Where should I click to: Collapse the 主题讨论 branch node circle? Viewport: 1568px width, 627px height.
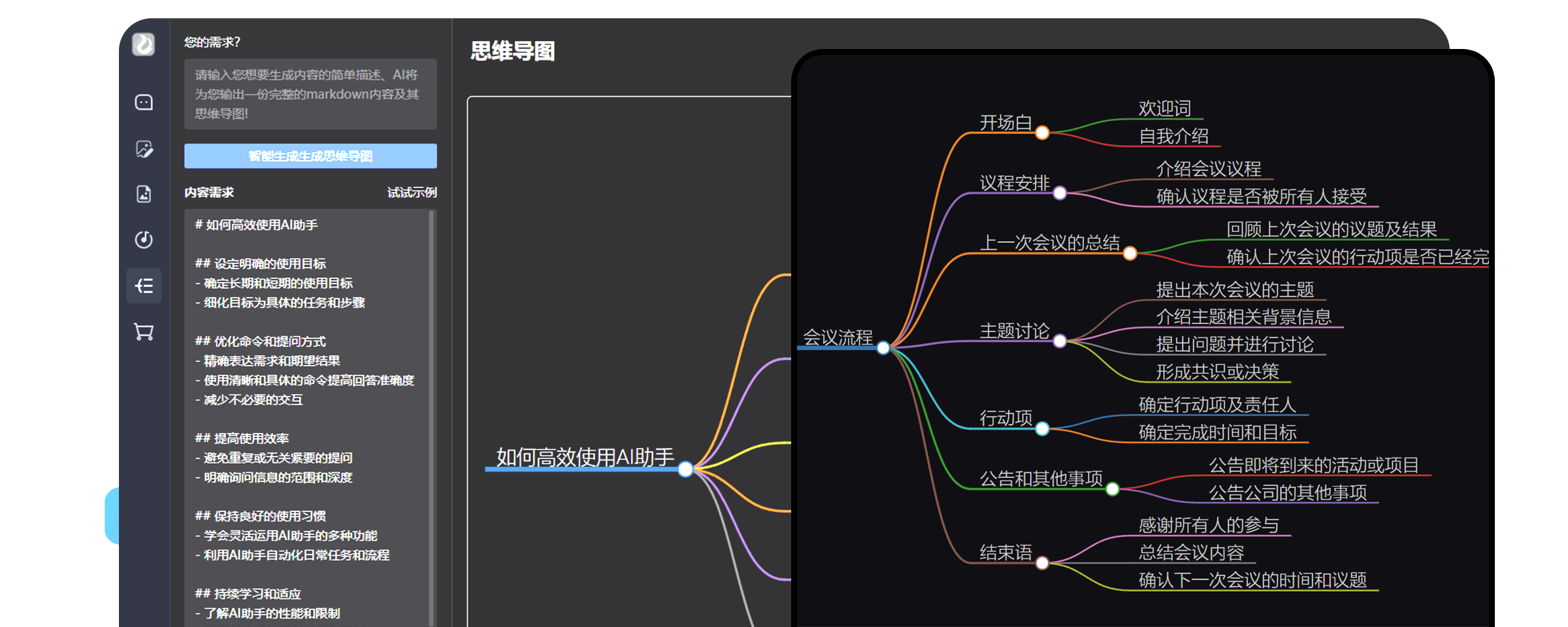pos(1060,341)
